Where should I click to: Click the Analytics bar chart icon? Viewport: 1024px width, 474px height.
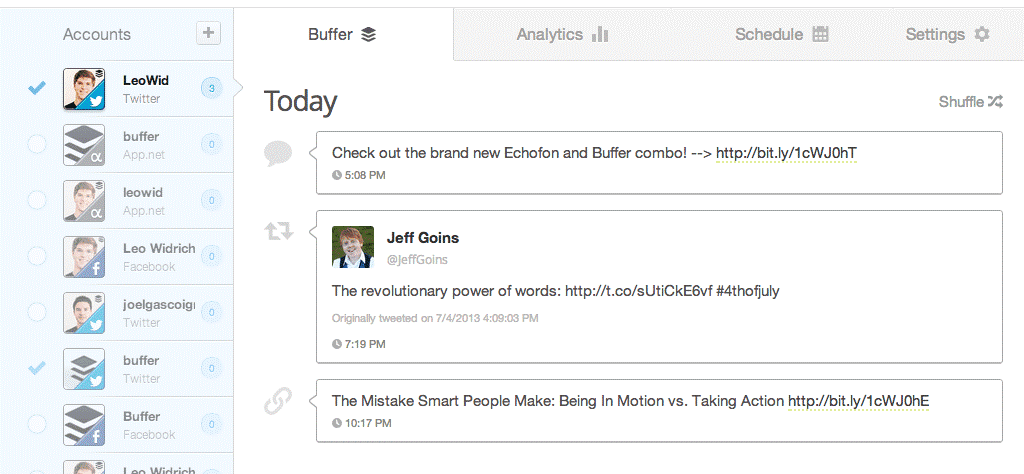(x=600, y=34)
